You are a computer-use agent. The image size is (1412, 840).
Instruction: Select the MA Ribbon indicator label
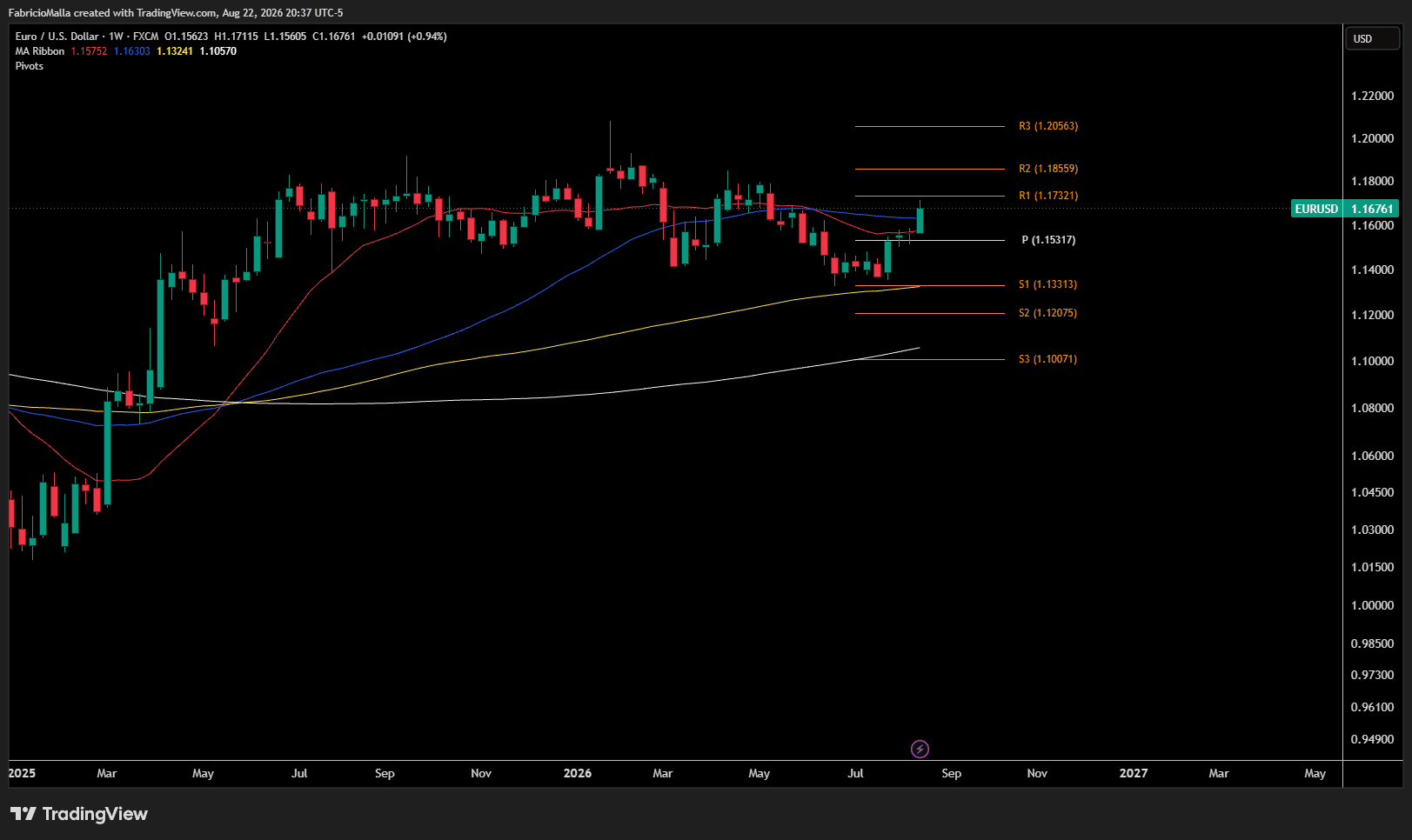[40, 51]
